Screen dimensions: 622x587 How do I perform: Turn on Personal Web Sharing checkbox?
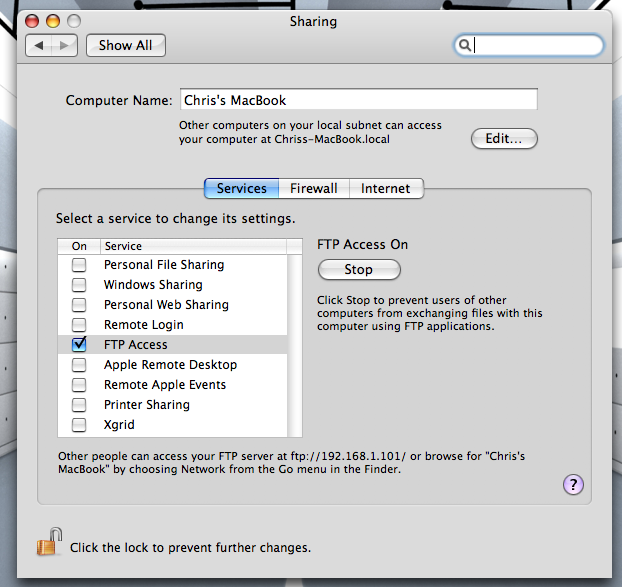(79, 305)
